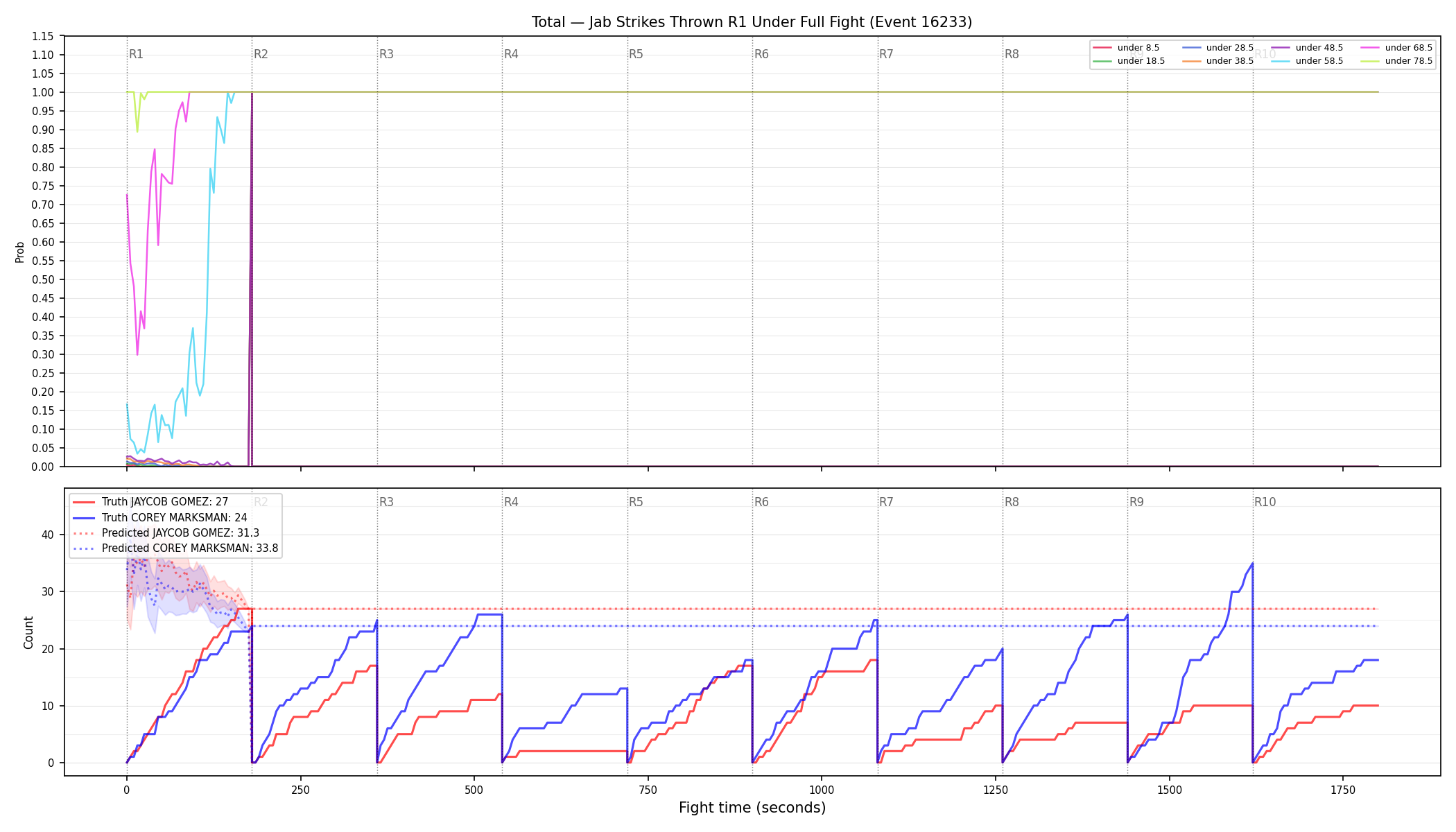
Task: Click the 1250 tick label on x-axis
Action: tap(996, 790)
